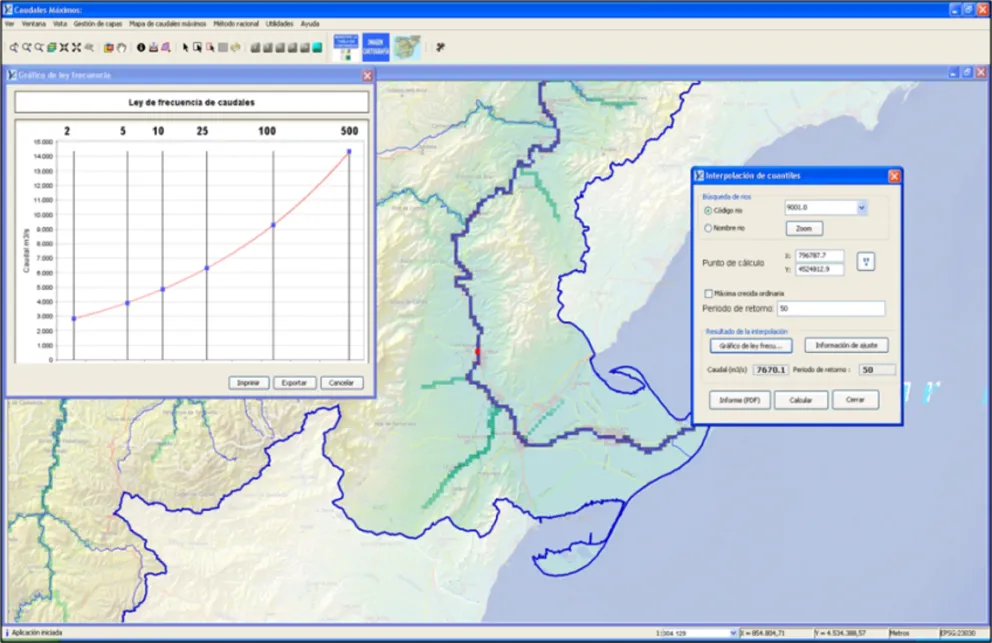Click the Gráfico de ley frecu... button
992x643 pixels.
(751, 346)
